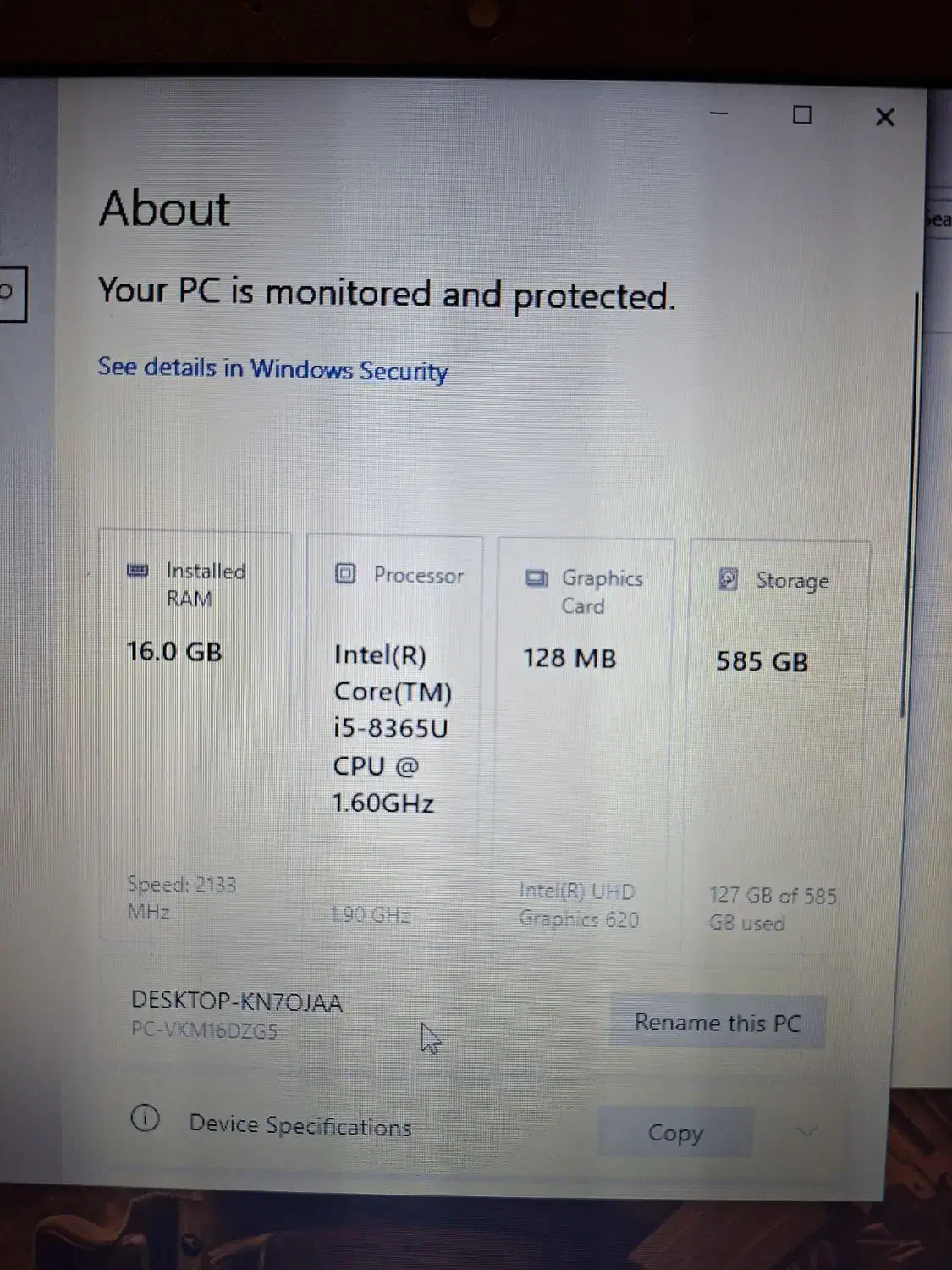Click the Installed RAM keyboard icon
The height and width of the screenshot is (1270, 952).
click(136, 571)
